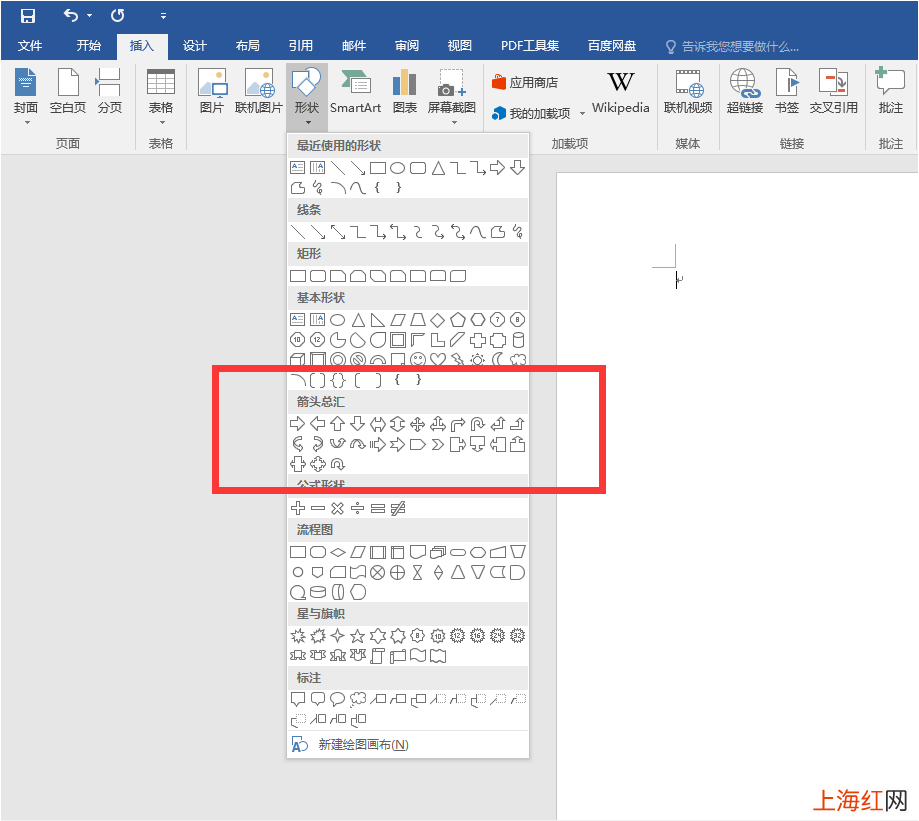Switch to the 设计 ribbon tab
Screen dimensions: 919x821
[x=195, y=46]
